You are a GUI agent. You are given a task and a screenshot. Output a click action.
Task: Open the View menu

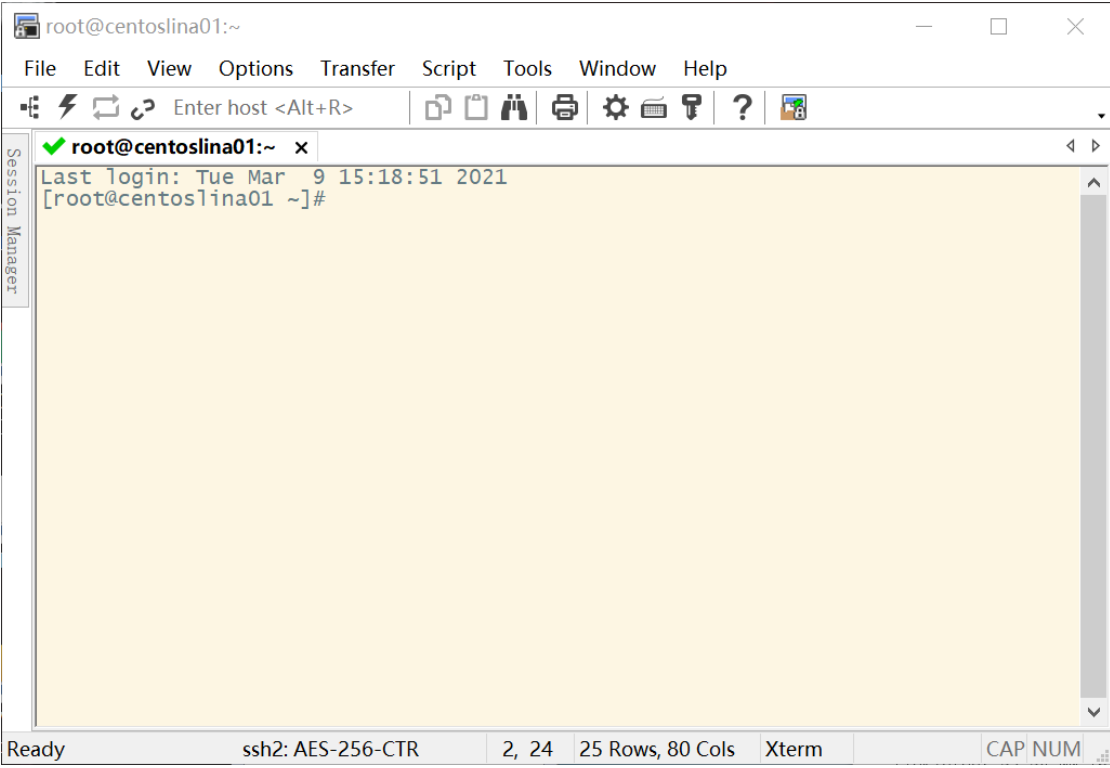169,69
